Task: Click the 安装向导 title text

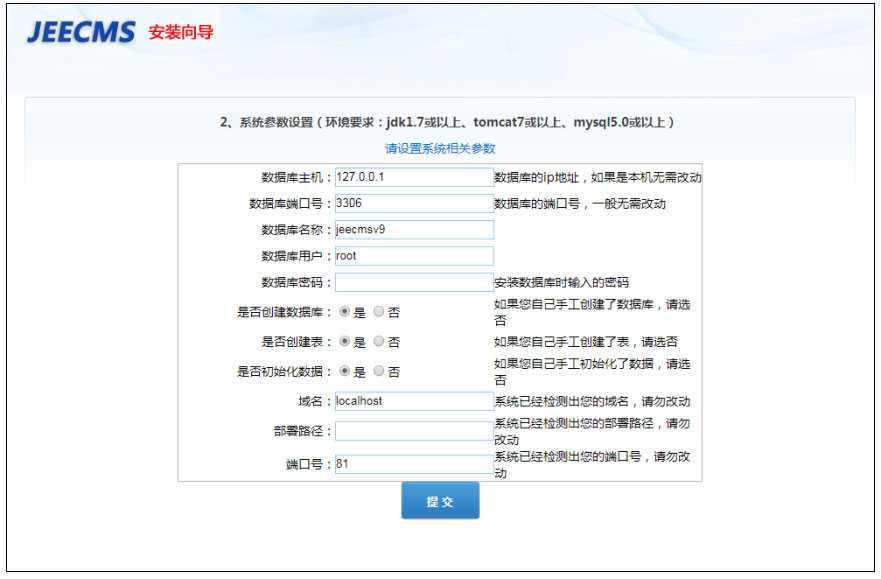Action: (181, 32)
